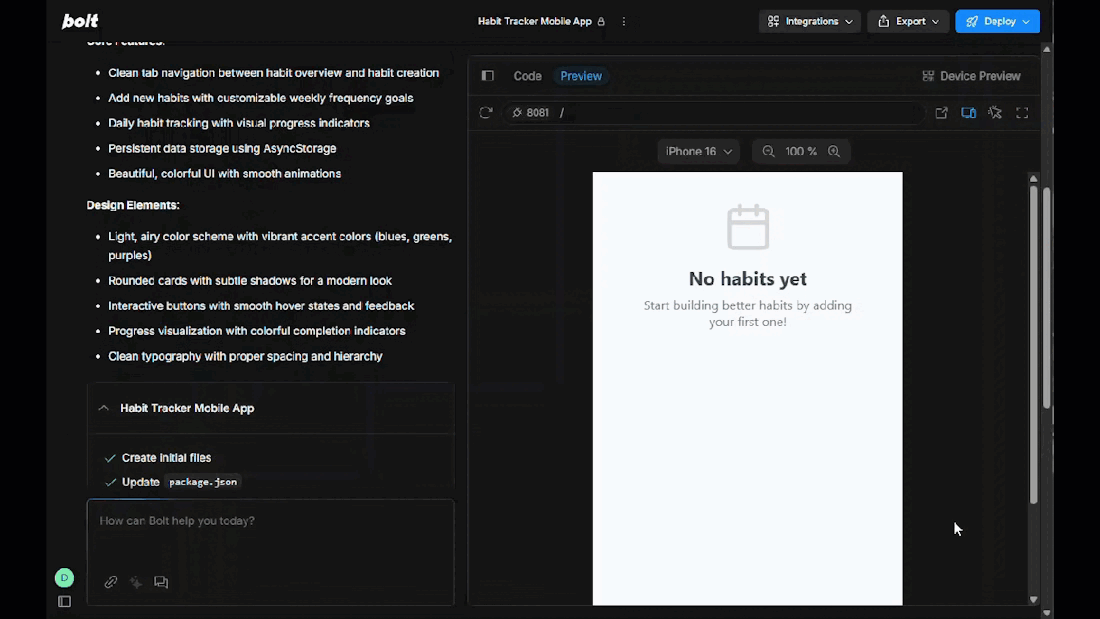Image resolution: width=1100 pixels, height=619 pixels.
Task: Click the calendar icon in app preview
Action: pos(748,227)
